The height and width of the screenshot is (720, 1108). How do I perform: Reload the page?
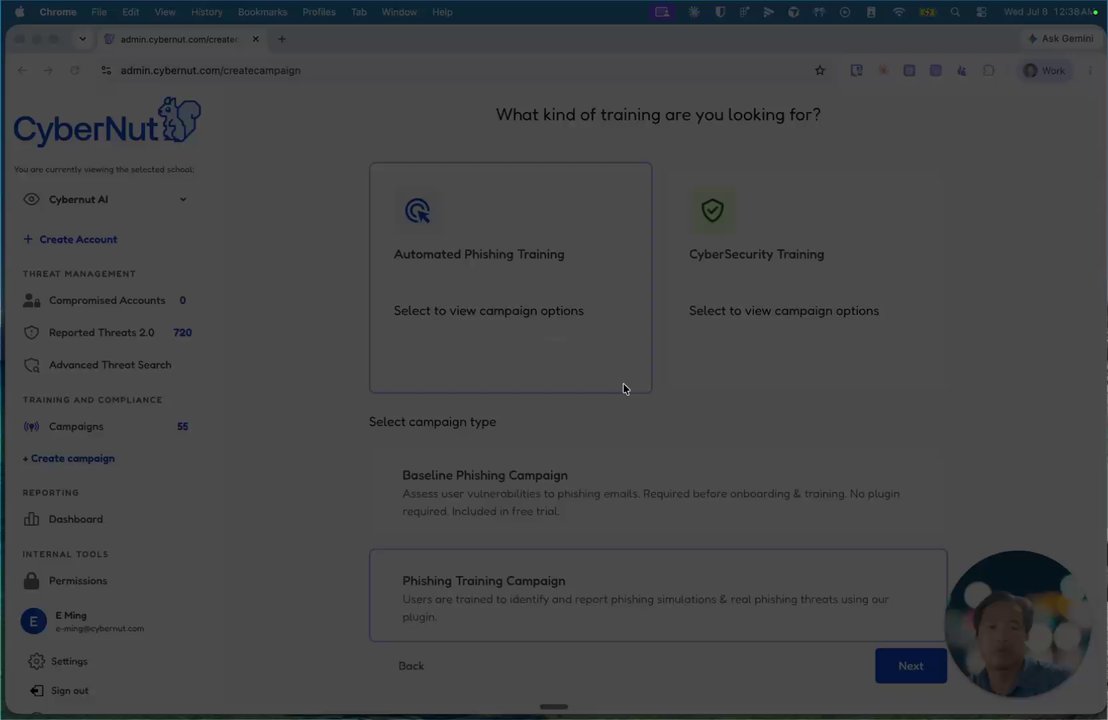[74, 71]
